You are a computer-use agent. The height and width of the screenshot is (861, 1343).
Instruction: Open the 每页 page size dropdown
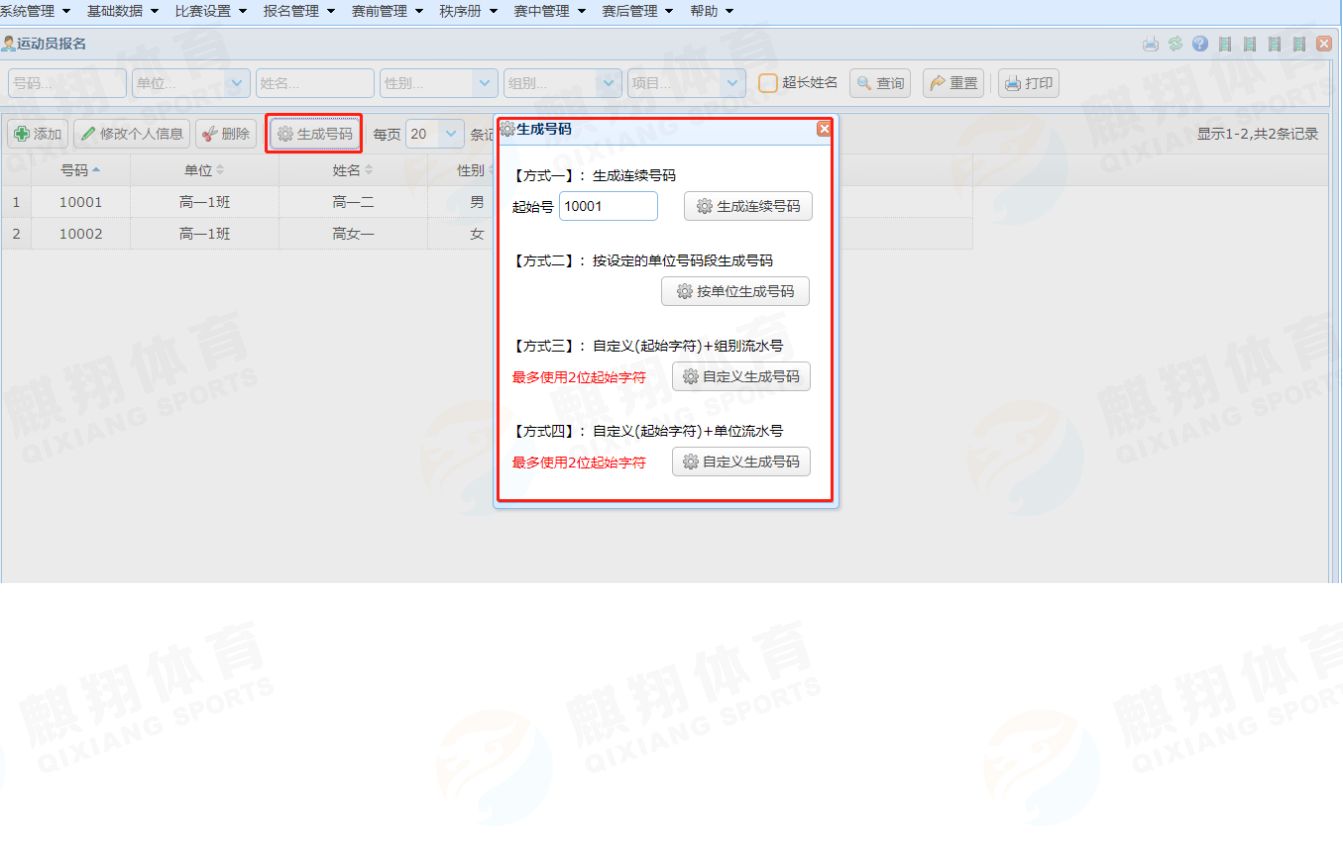[451, 134]
